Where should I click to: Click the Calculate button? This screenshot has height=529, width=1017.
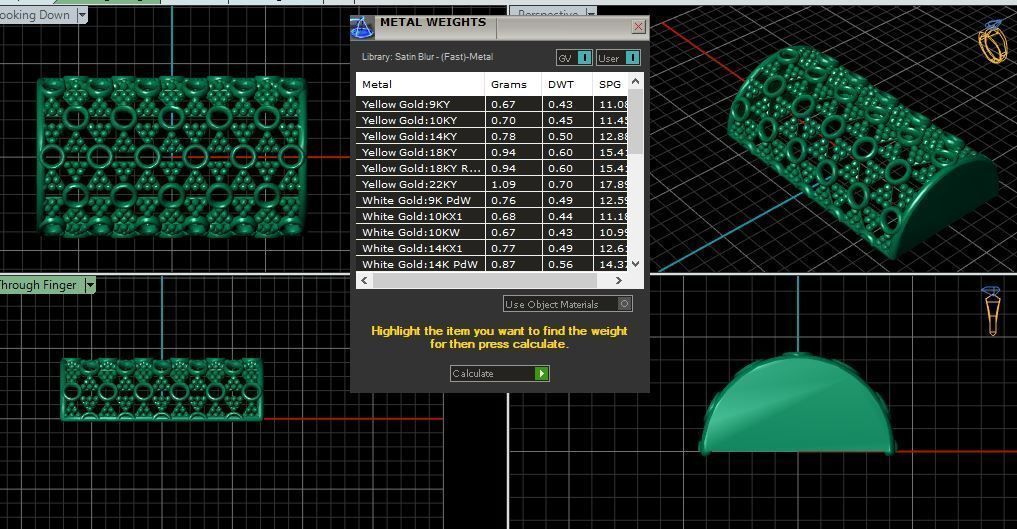pos(499,373)
